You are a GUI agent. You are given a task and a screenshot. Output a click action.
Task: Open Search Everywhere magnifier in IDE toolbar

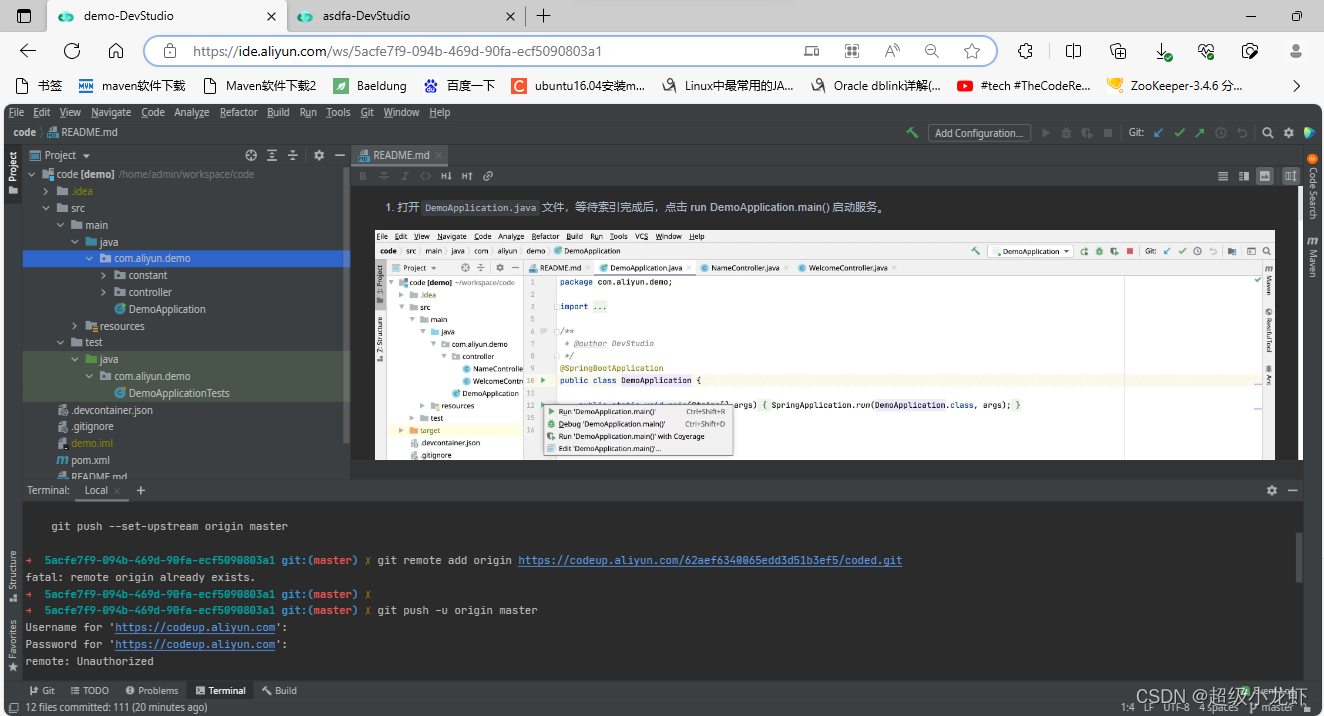[1267, 132]
